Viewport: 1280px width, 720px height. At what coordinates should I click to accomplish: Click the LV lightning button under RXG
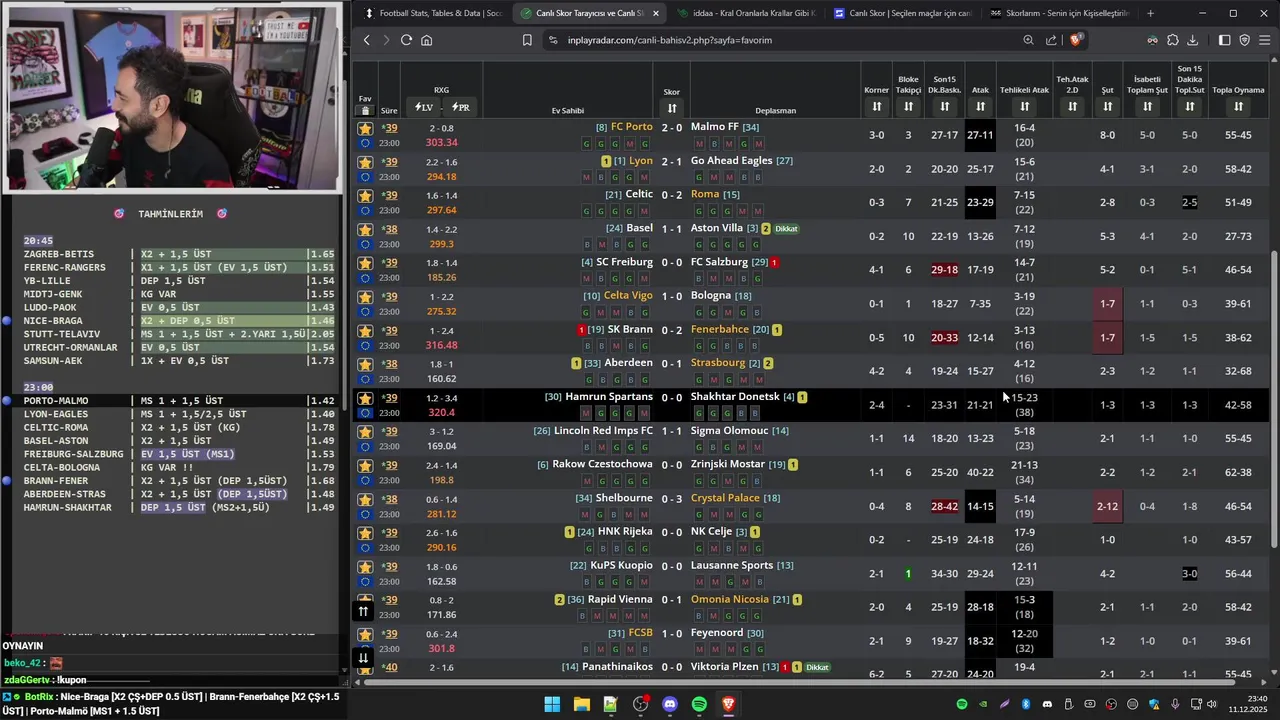click(x=423, y=107)
